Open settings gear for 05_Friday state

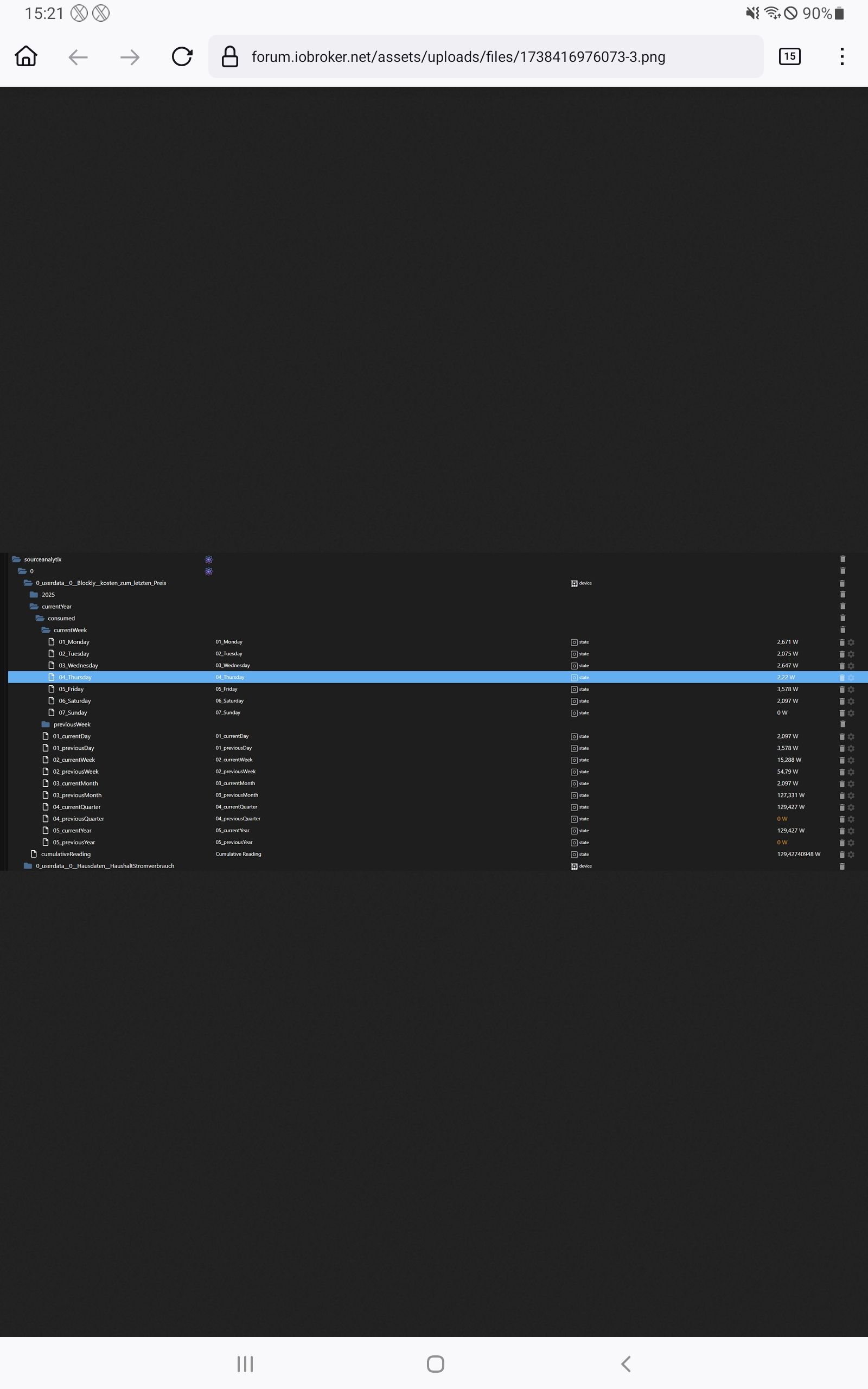pos(851,689)
